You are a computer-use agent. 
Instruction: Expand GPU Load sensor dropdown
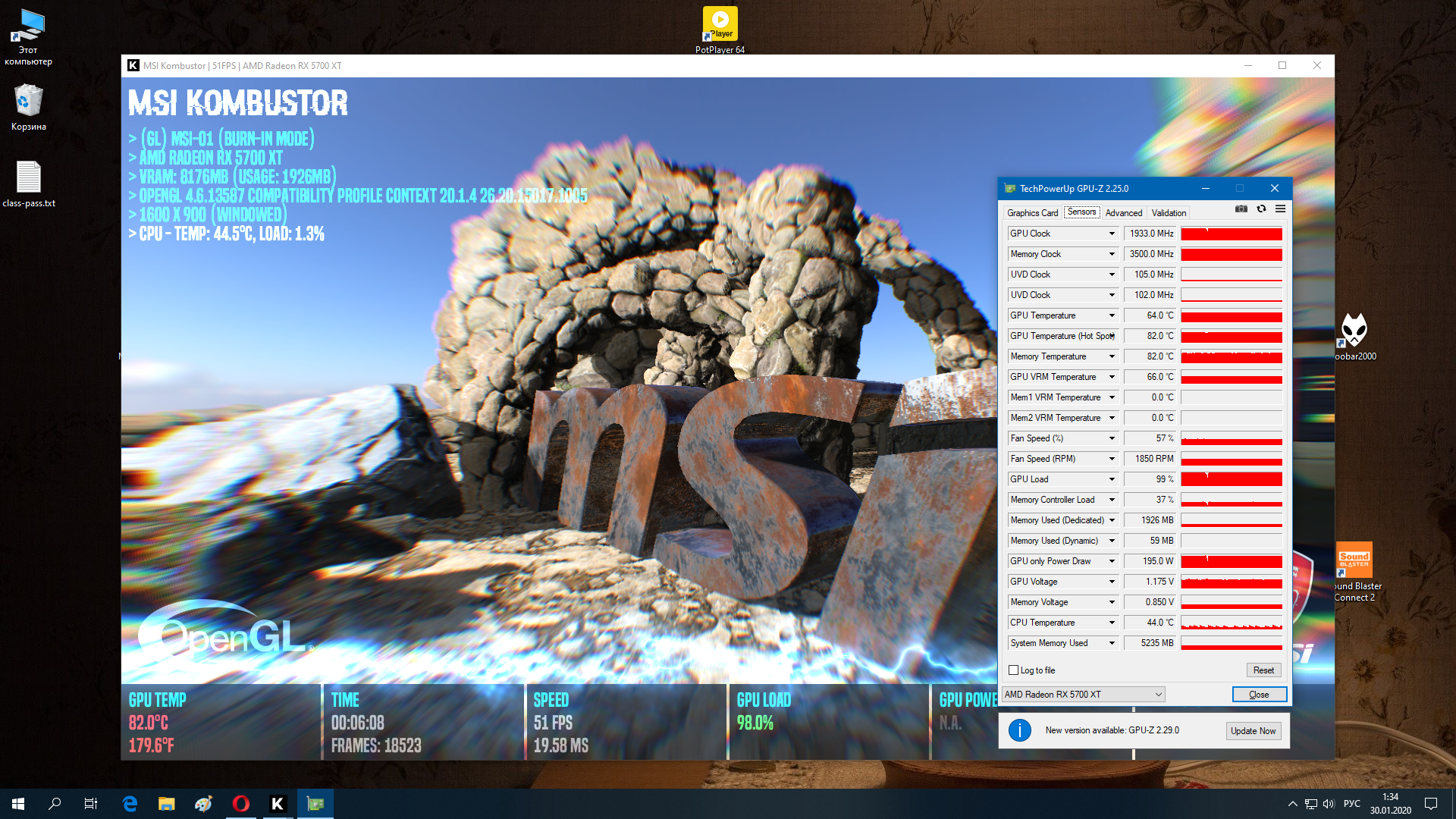click(1112, 479)
